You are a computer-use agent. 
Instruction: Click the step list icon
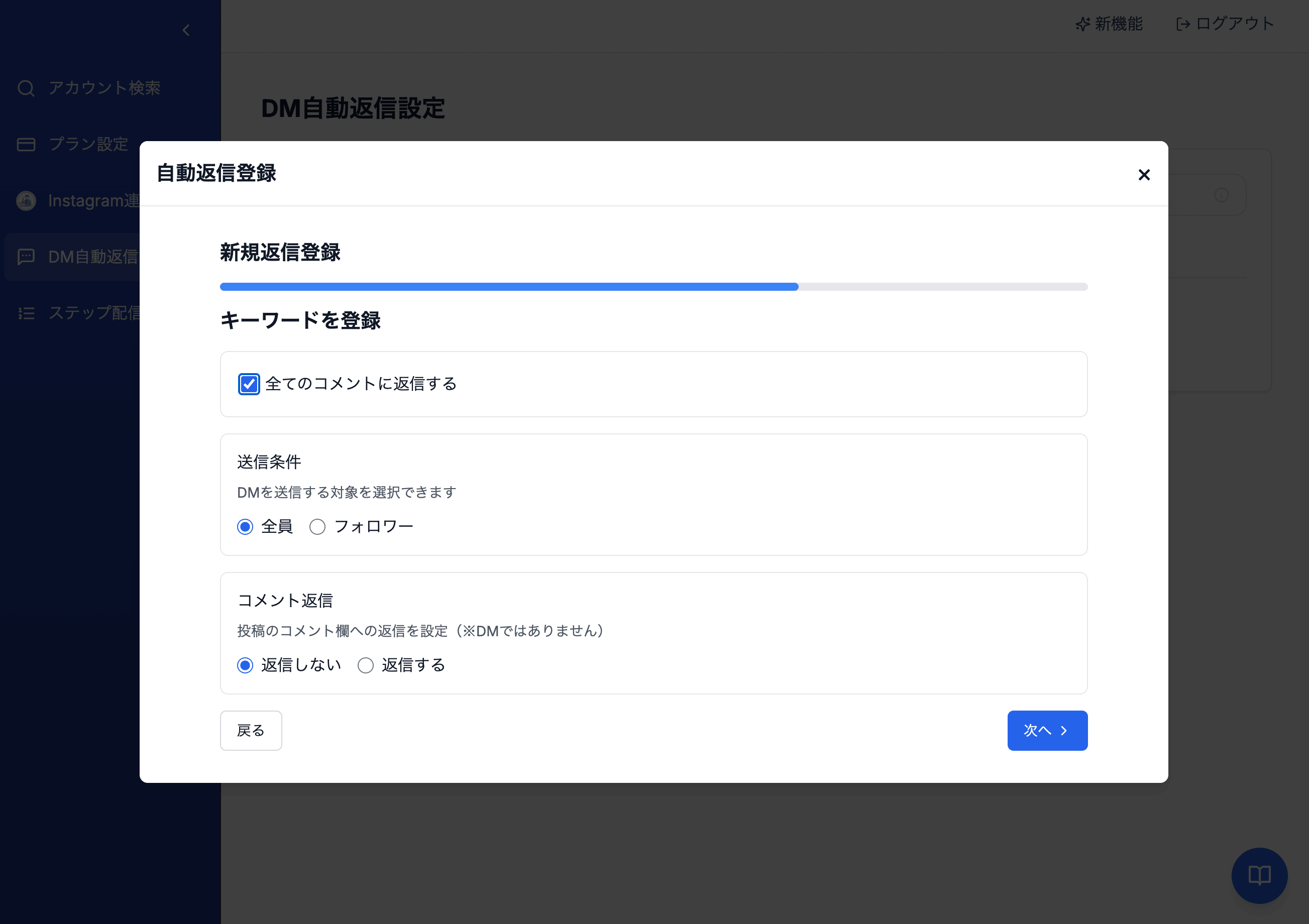point(26,313)
